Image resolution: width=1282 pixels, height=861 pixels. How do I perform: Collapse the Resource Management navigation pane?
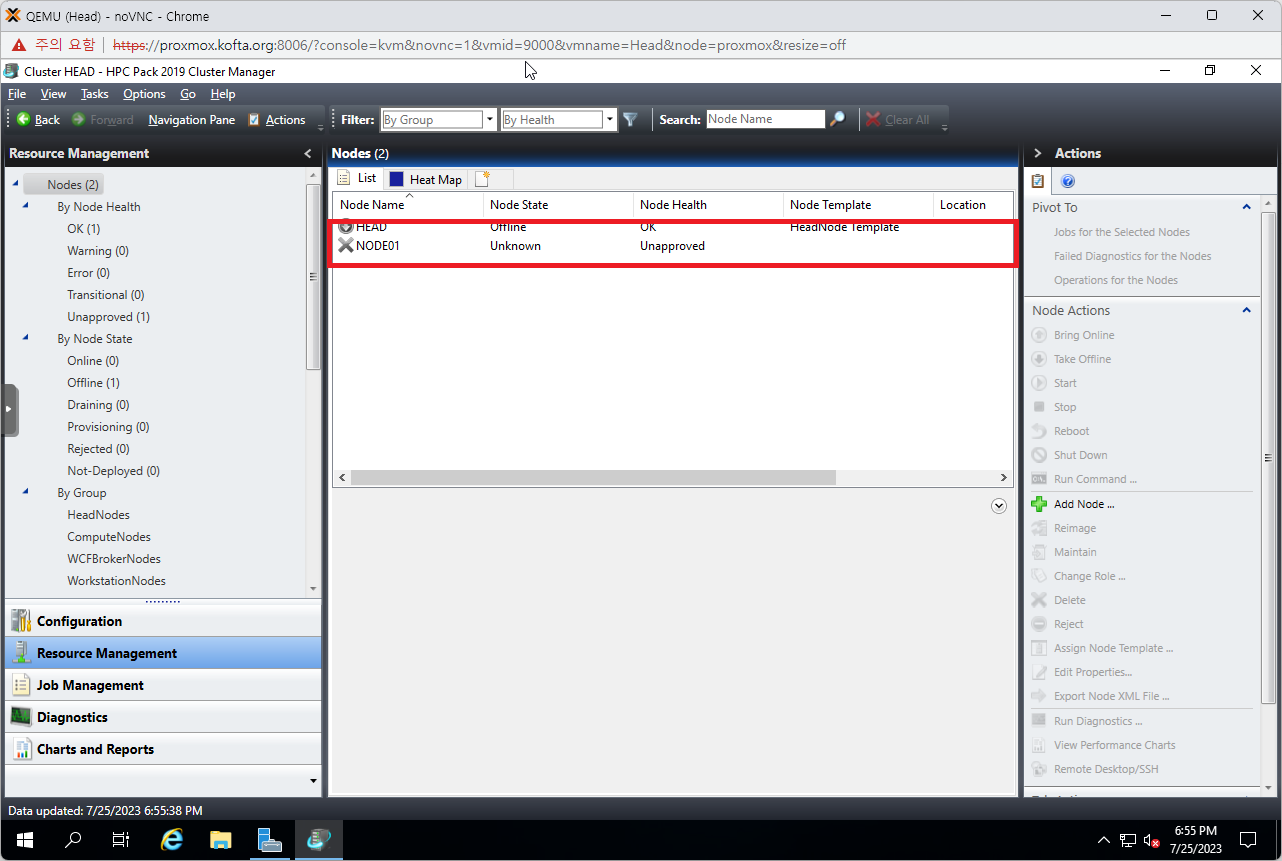tap(308, 154)
